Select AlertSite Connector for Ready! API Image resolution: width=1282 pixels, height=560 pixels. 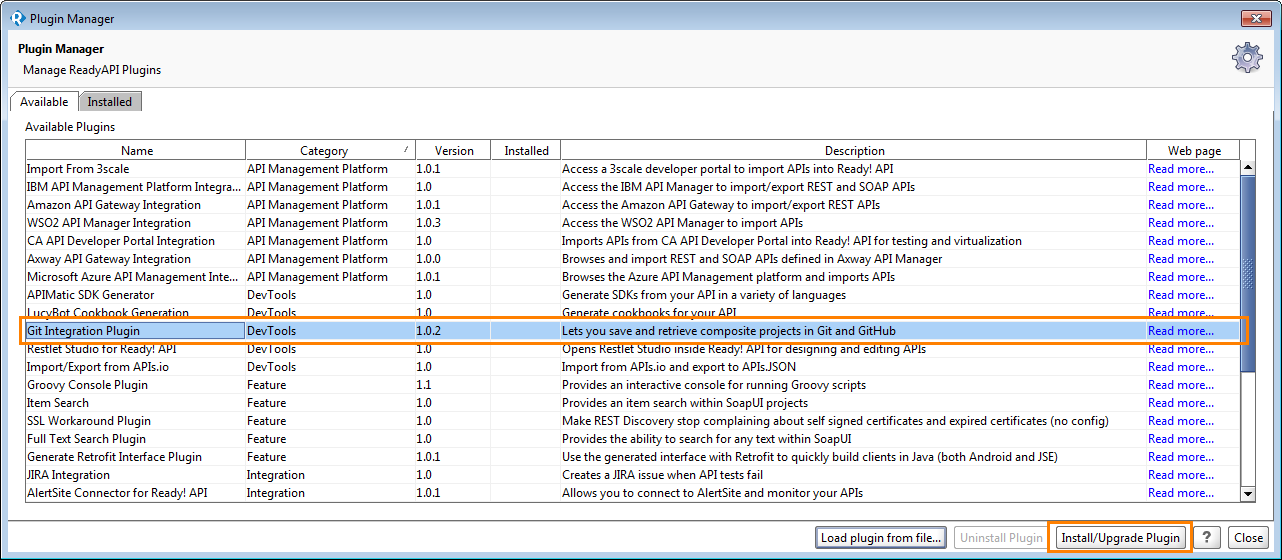coord(633,493)
